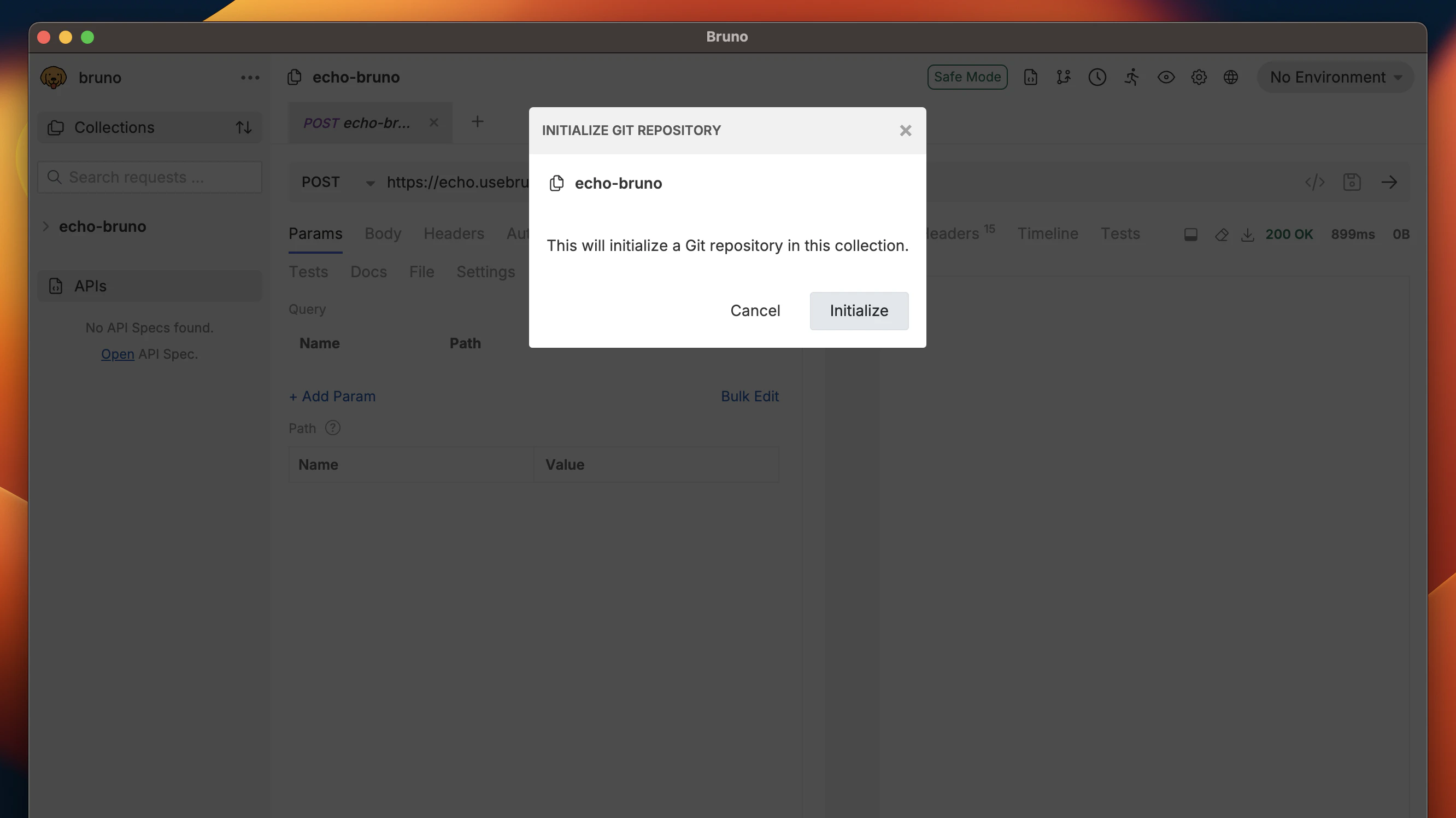The height and width of the screenshot is (818, 1456).
Task: Select the runner icon in the top toolbar
Action: click(x=1131, y=78)
